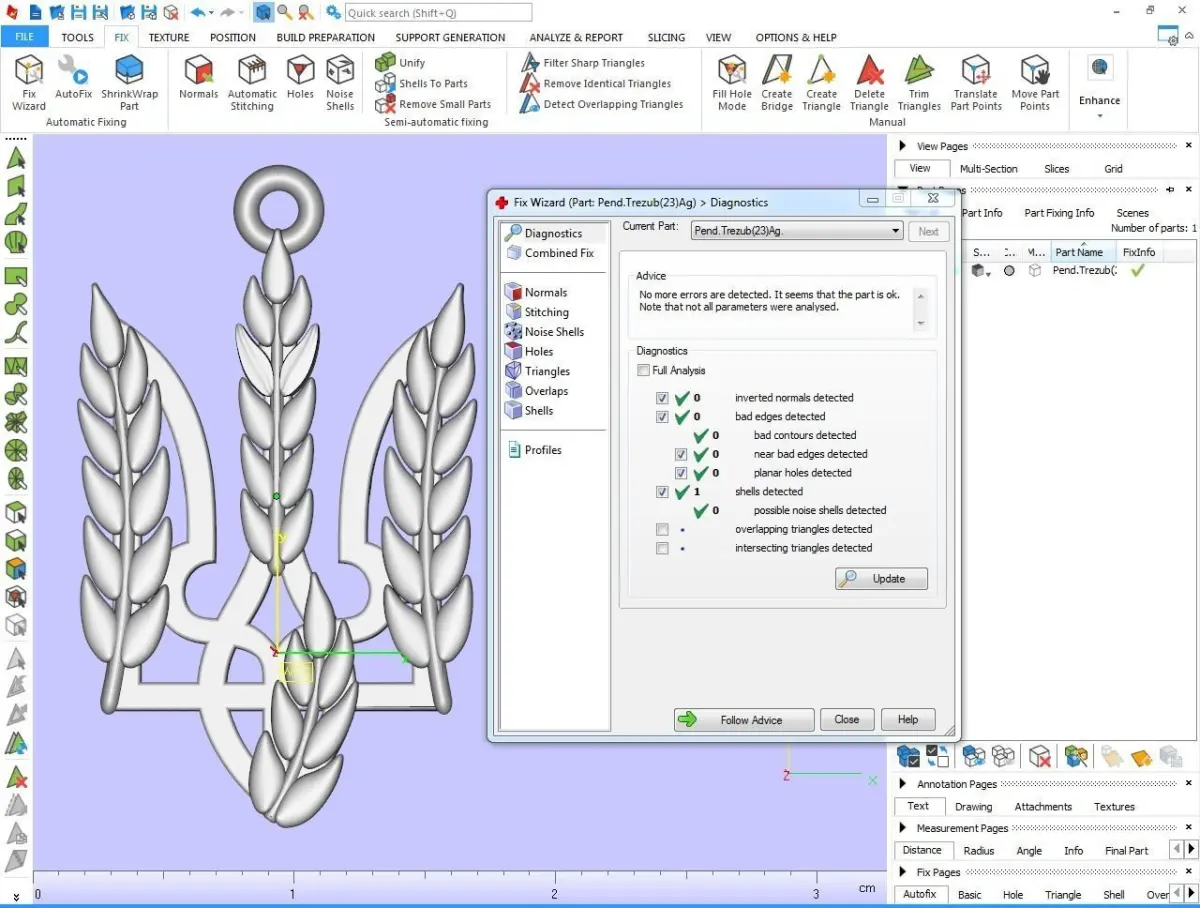This screenshot has height=908, width=1200.
Task: Toggle inverted normals detected checkbox
Action: click(x=662, y=398)
